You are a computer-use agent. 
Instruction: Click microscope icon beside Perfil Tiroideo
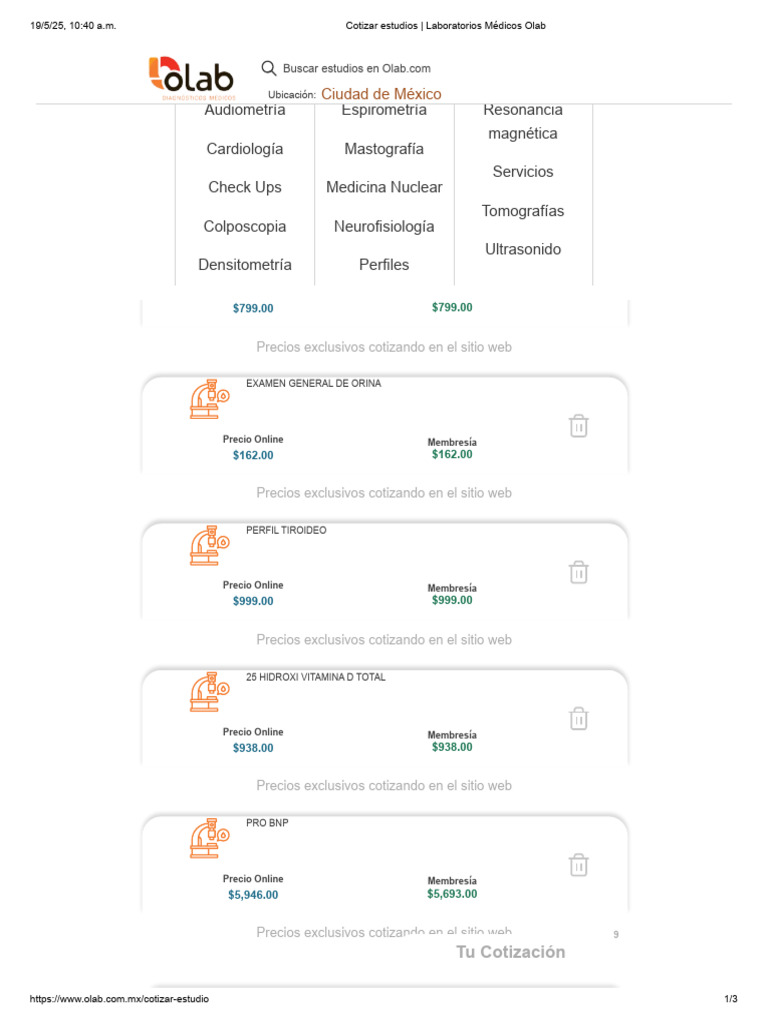tap(210, 545)
